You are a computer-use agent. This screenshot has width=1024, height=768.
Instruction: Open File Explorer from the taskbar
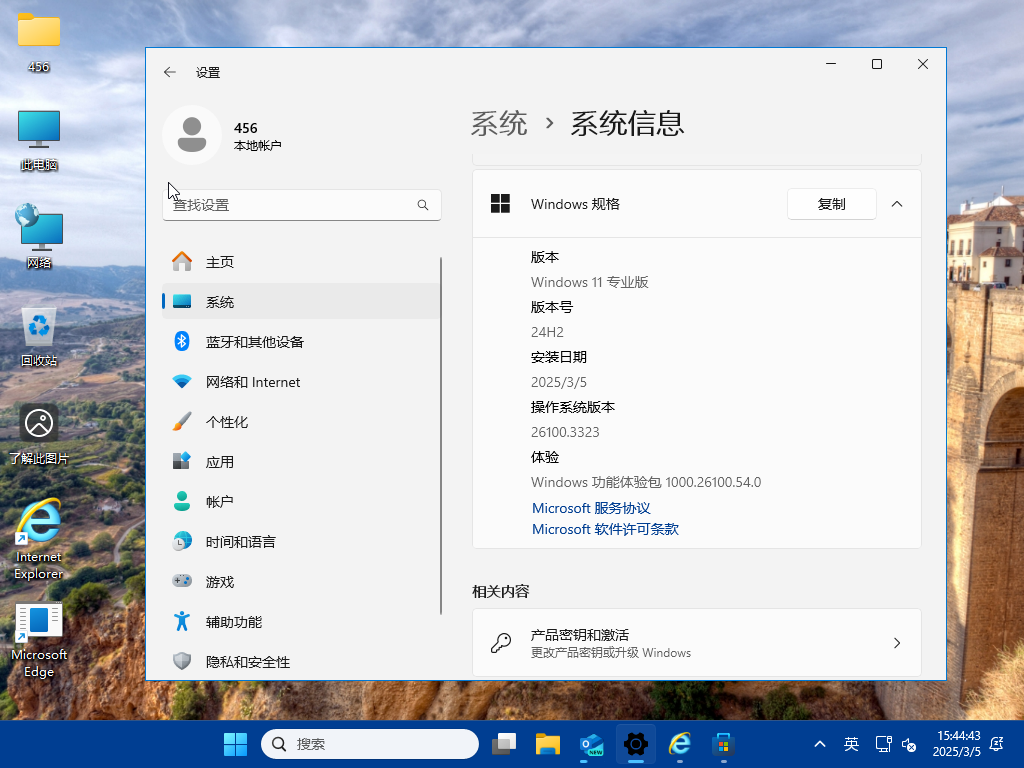(x=548, y=744)
